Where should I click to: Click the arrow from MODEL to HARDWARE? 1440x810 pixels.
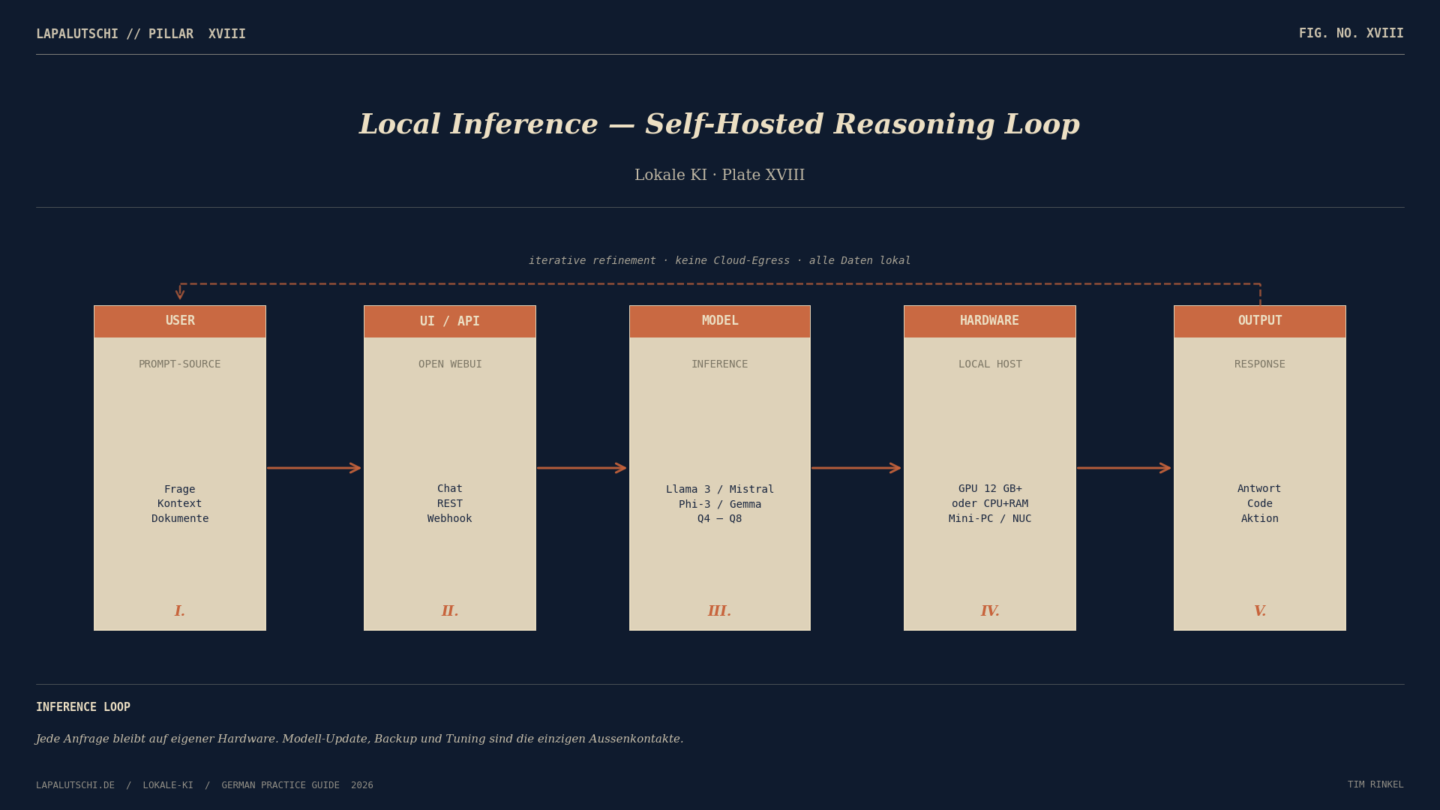[857, 468]
